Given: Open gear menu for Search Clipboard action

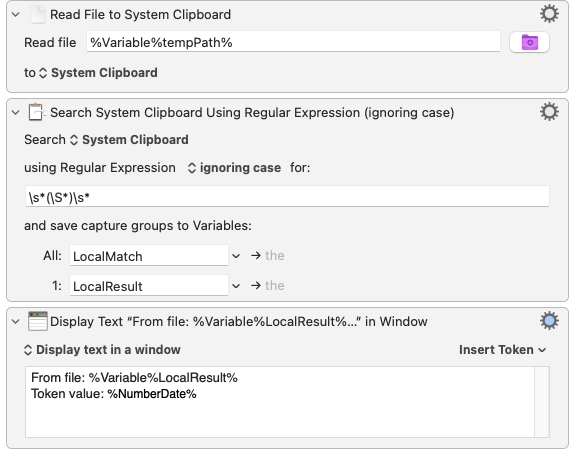Looking at the screenshot, I should [x=549, y=112].
